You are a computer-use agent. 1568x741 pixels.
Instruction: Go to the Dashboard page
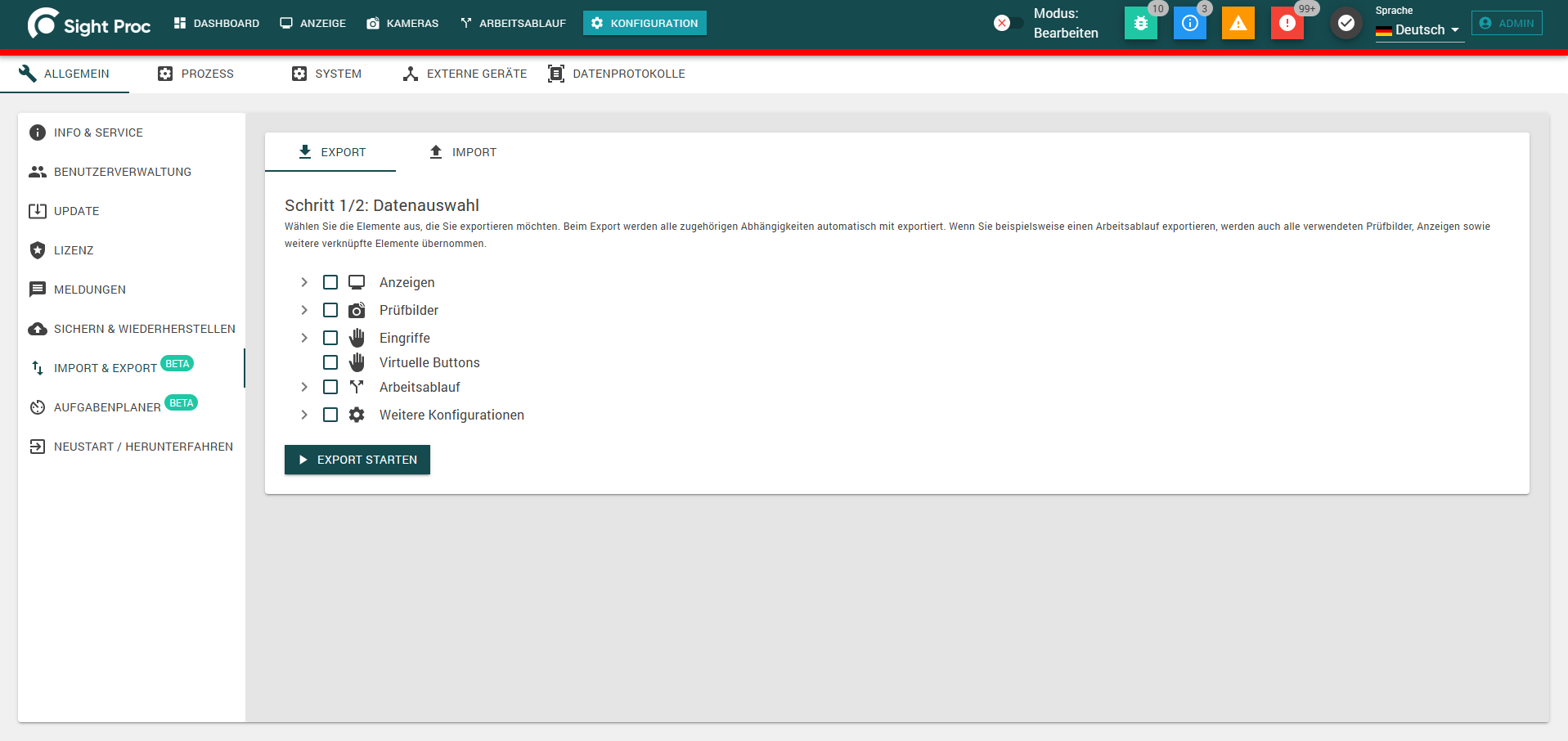coord(217,23)
